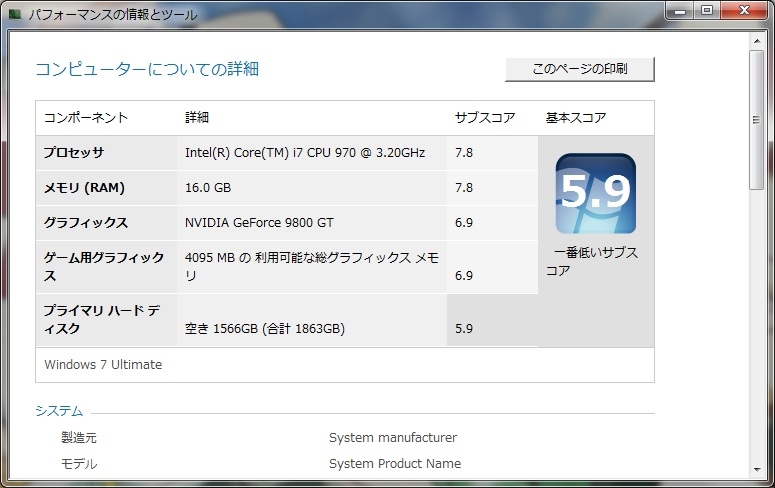Click the scrollbar down arrow
Image resolution: width=775 pixels, height=488 pixels.
(757, 470)
